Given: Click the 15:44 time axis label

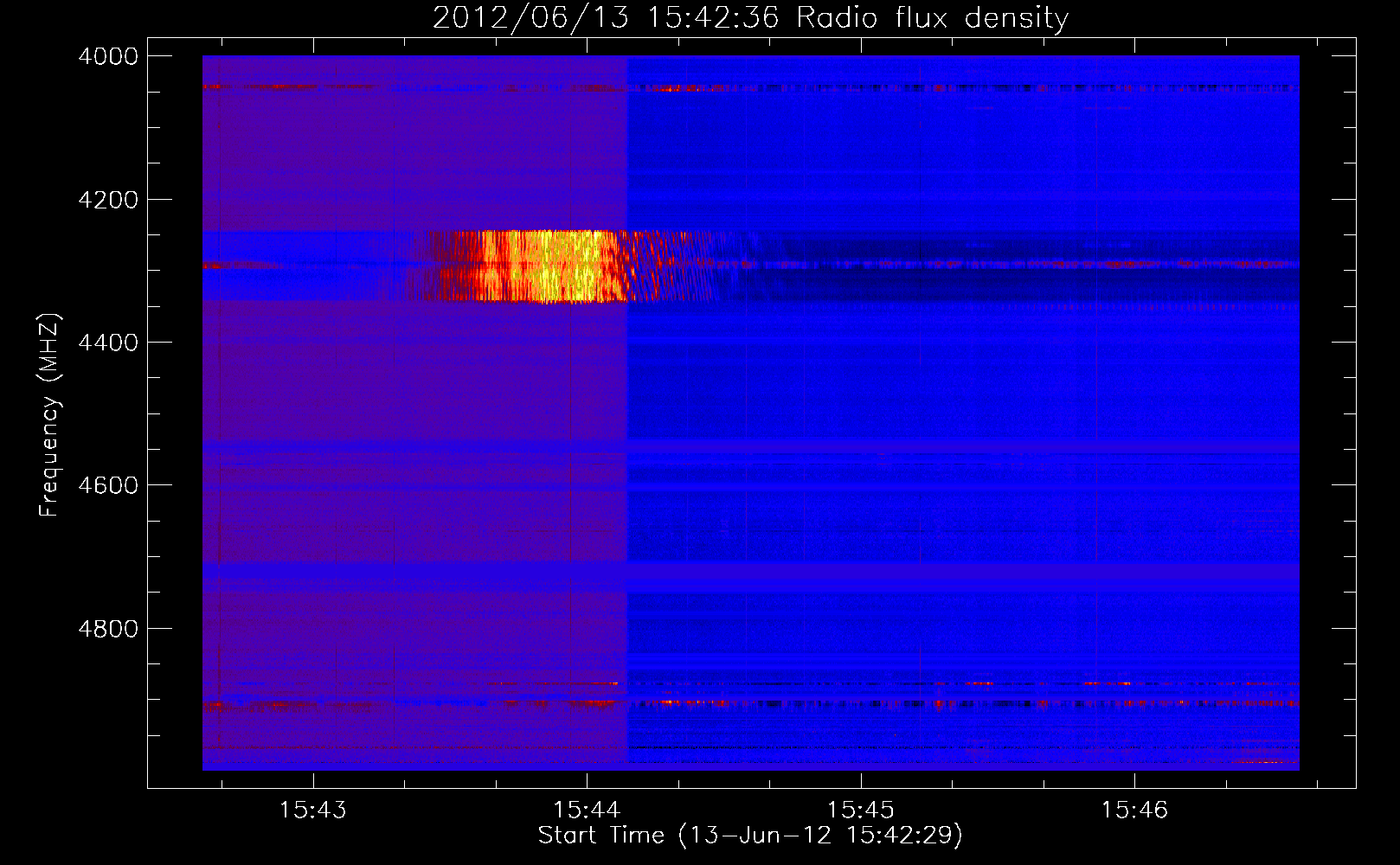Looking at the screenshot, I should [x=587, y=811].
